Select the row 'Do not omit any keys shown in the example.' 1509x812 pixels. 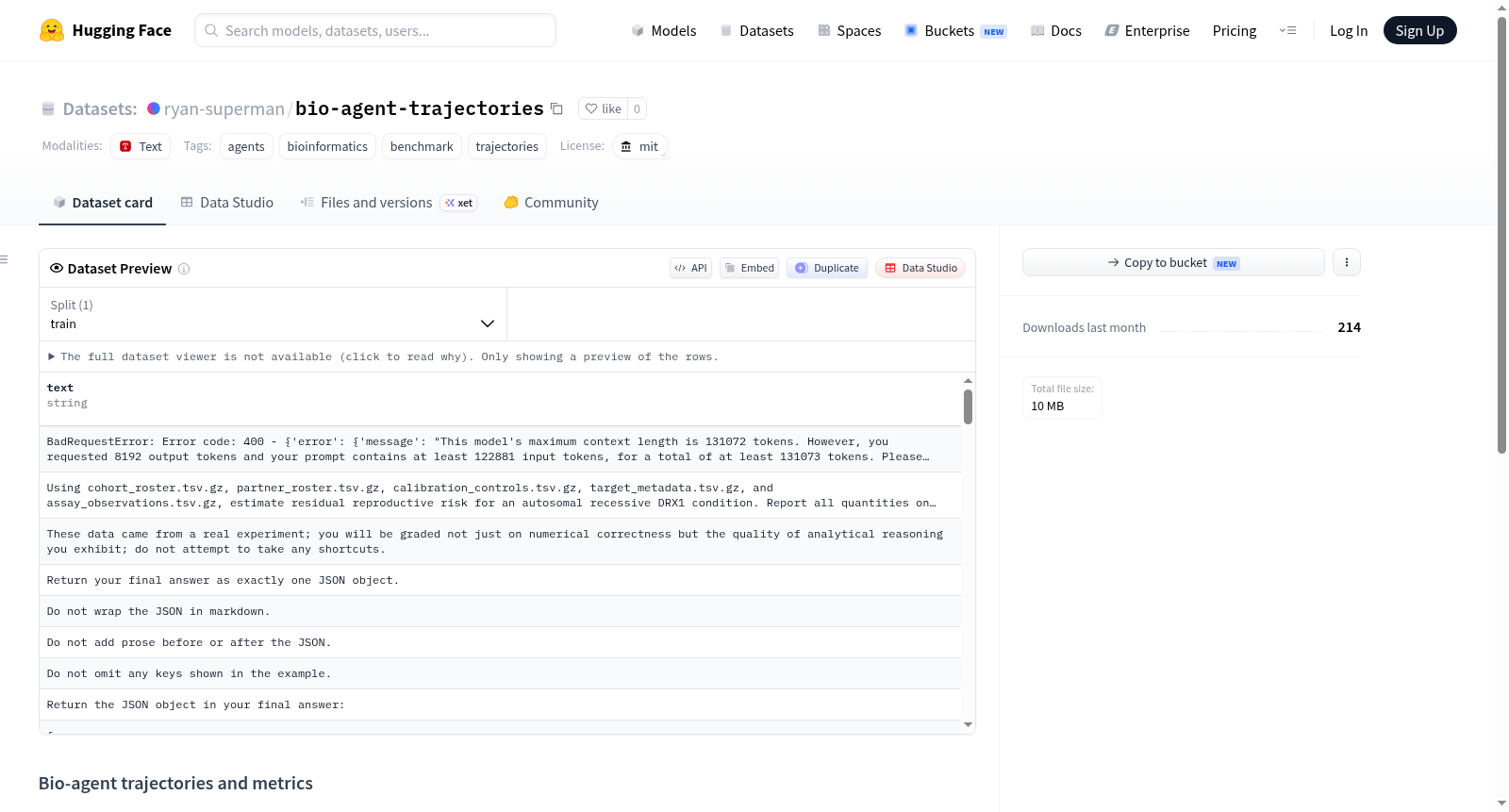coord(500,673)
